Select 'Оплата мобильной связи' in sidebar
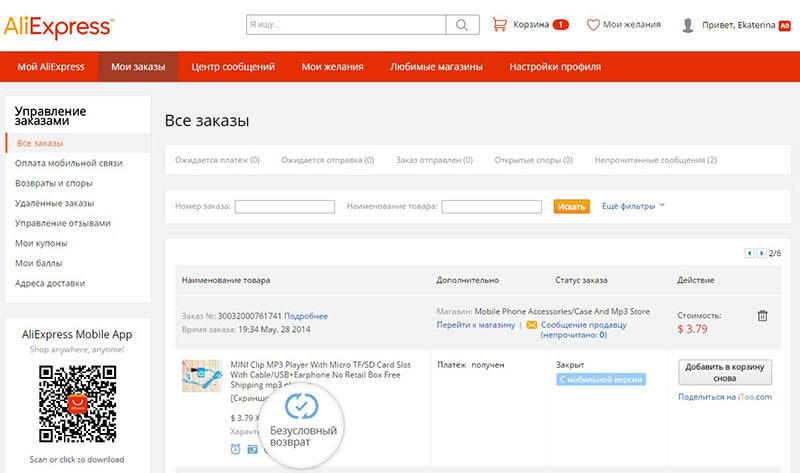Viewport: 800px width, 473px height. pyautogui.click(x=68, y=163)
